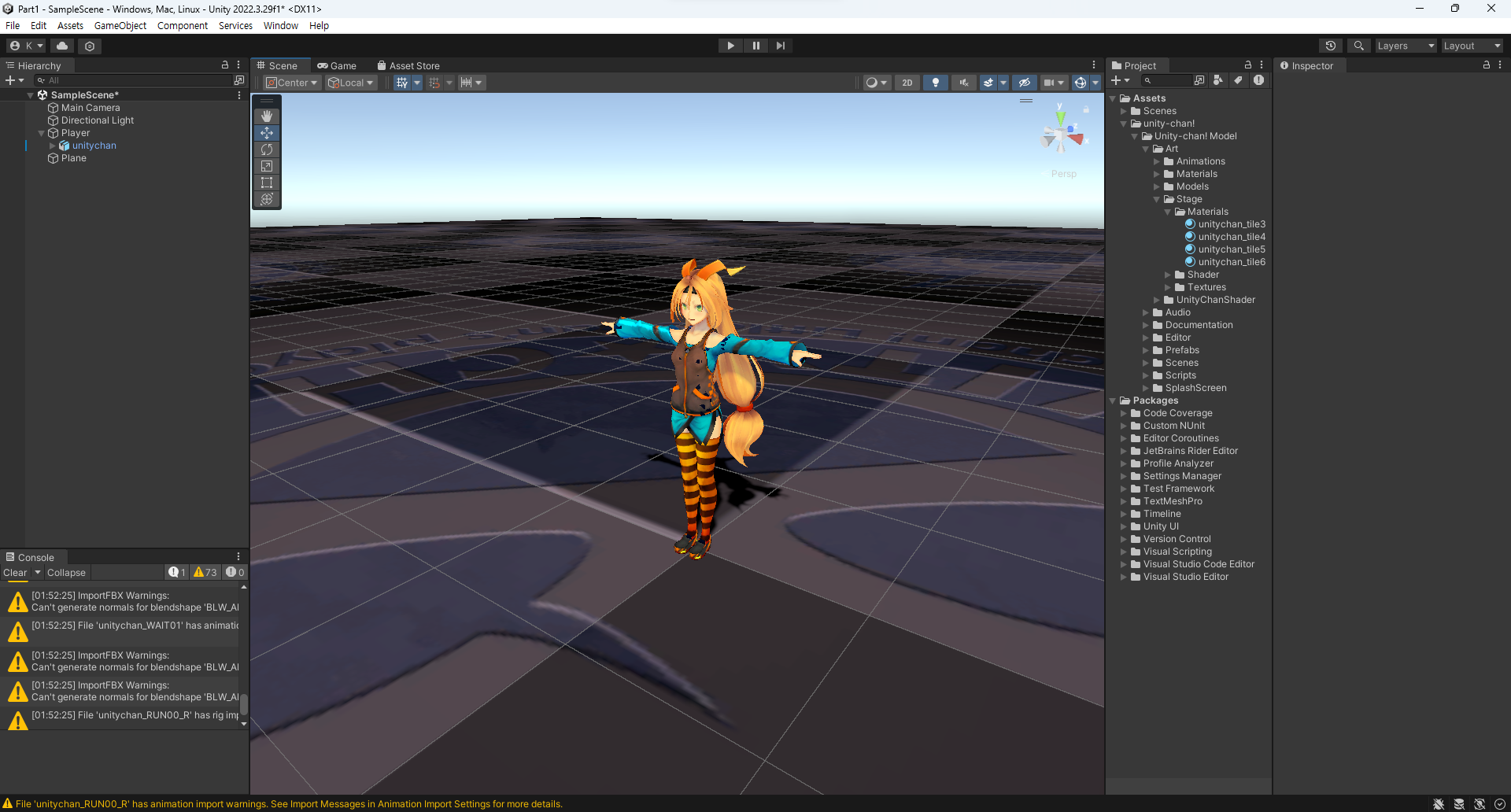Select the Transform tool
The width and height of the screenshot is (1511, 812).
tap(267, 199)
